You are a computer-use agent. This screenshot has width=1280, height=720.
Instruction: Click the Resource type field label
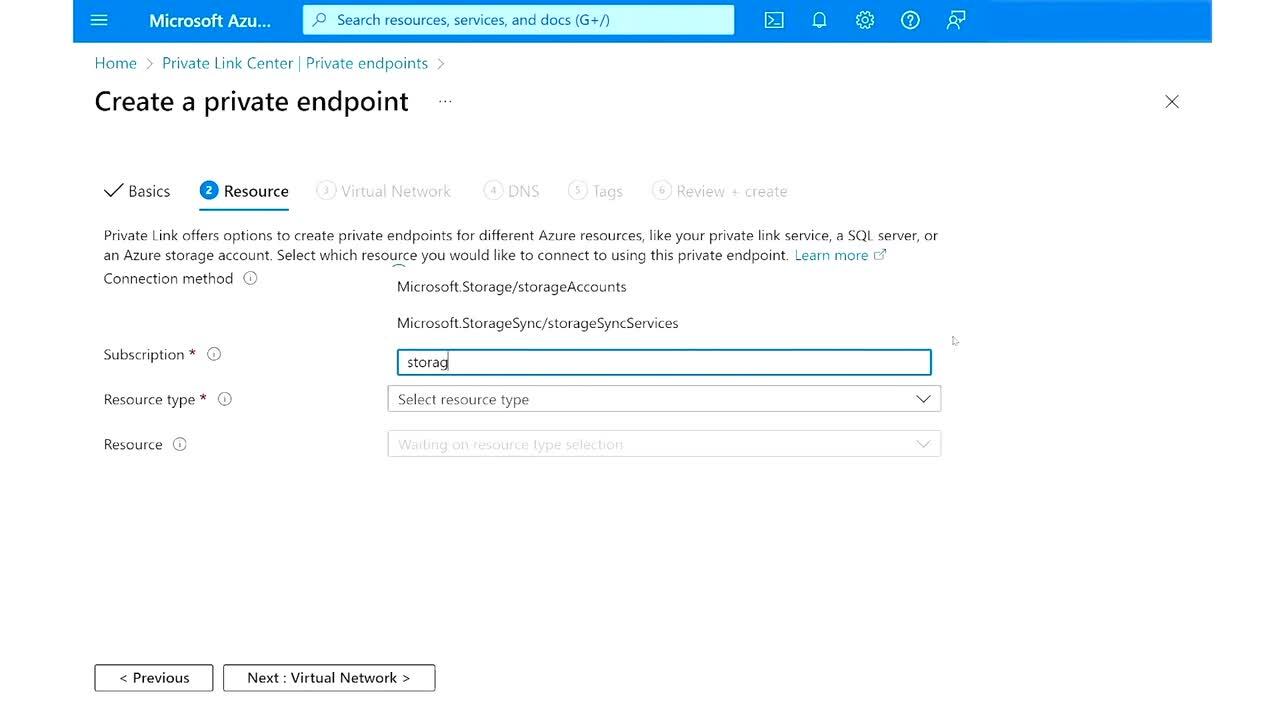(x=149, y=399)
